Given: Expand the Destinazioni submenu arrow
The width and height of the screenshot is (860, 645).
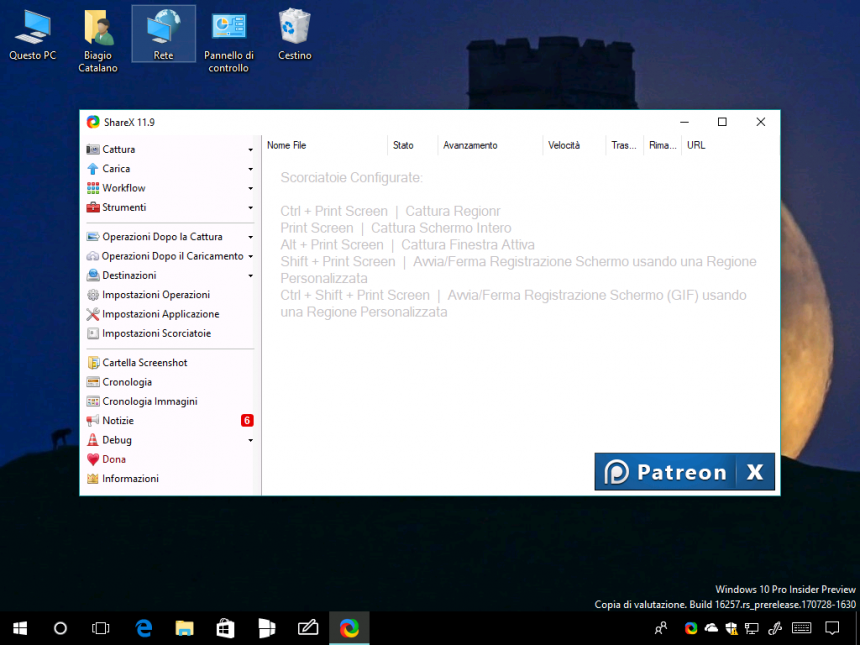Looking at the screenshot, I should click(x=251, y=275).
